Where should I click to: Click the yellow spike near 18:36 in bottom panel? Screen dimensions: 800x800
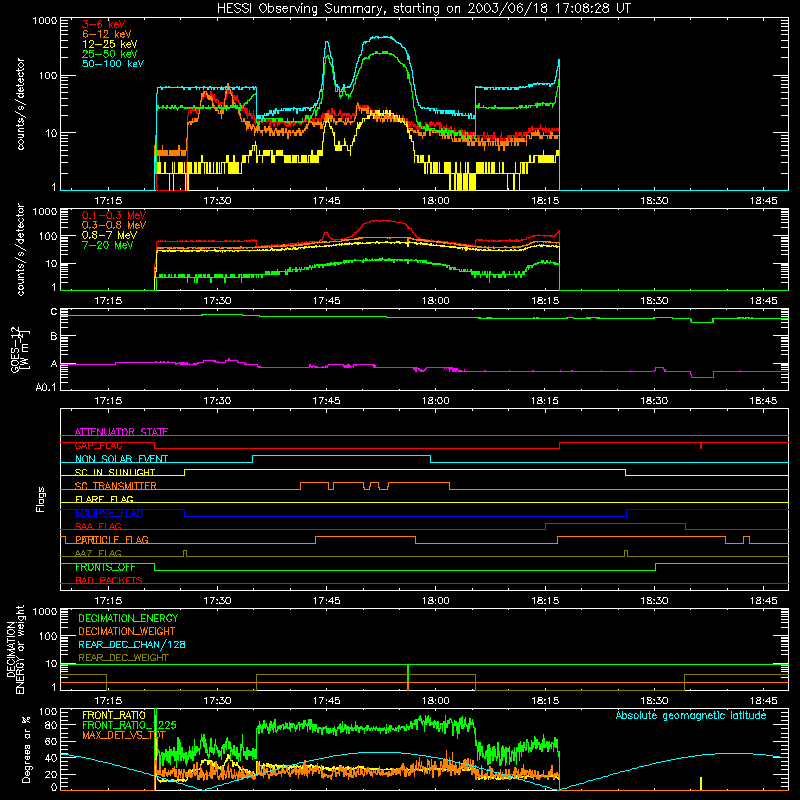tap(701, 784)
